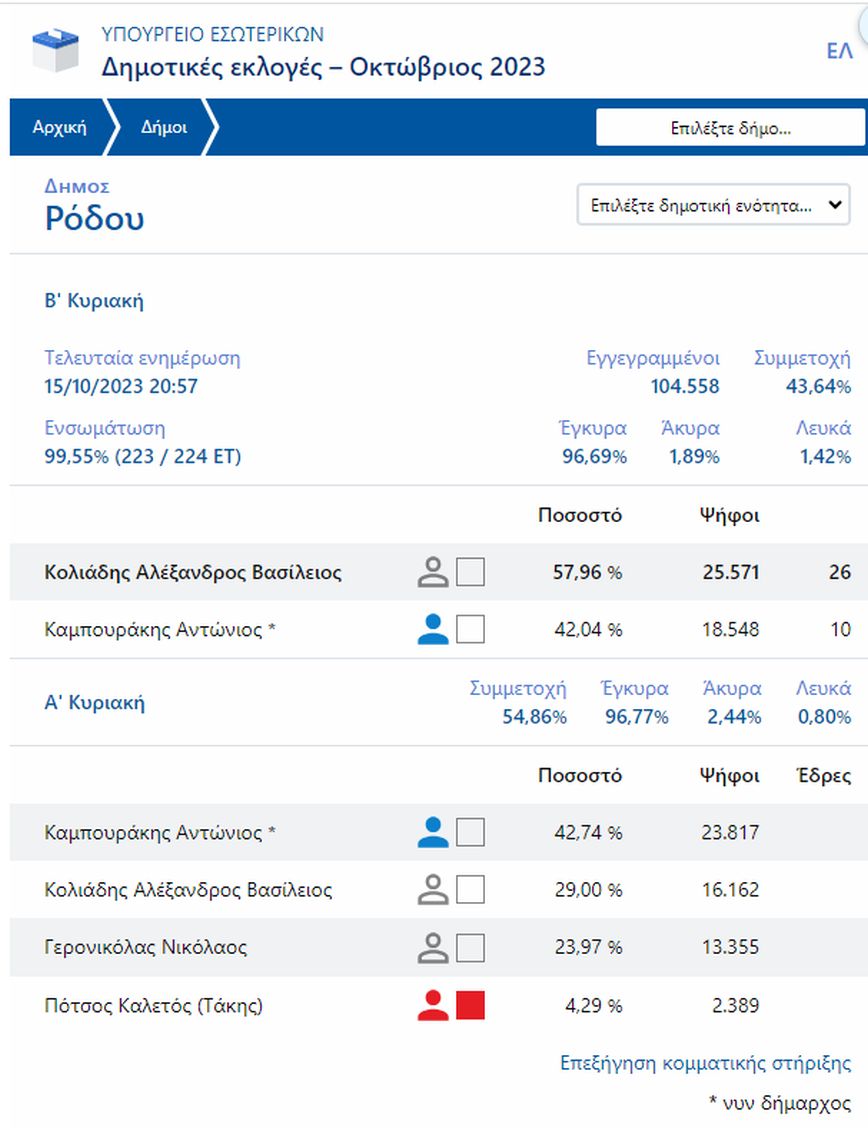Viewport: 868px width, 1128px height.
Task: Open the 'Επιλέξτε δήμο...' selector
Action: click(730, 128)
